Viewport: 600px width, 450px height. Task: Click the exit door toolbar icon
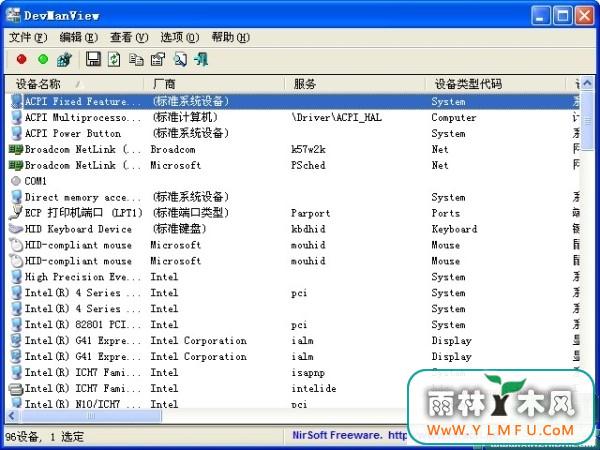pyautogui.click(x=202, y=60)
